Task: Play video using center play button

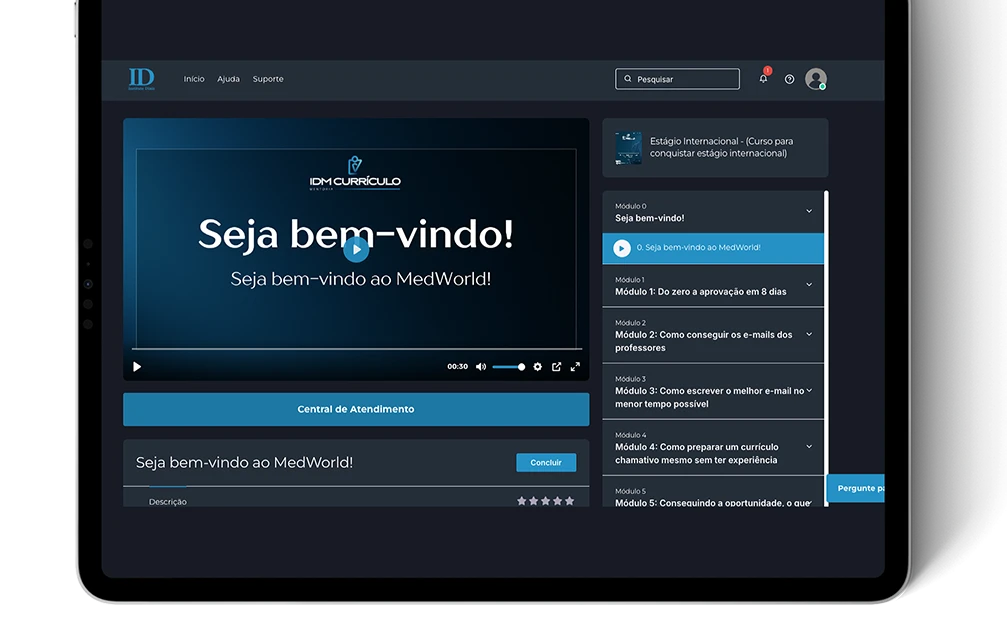Action: pyautogui.click(x=355, y=250)
